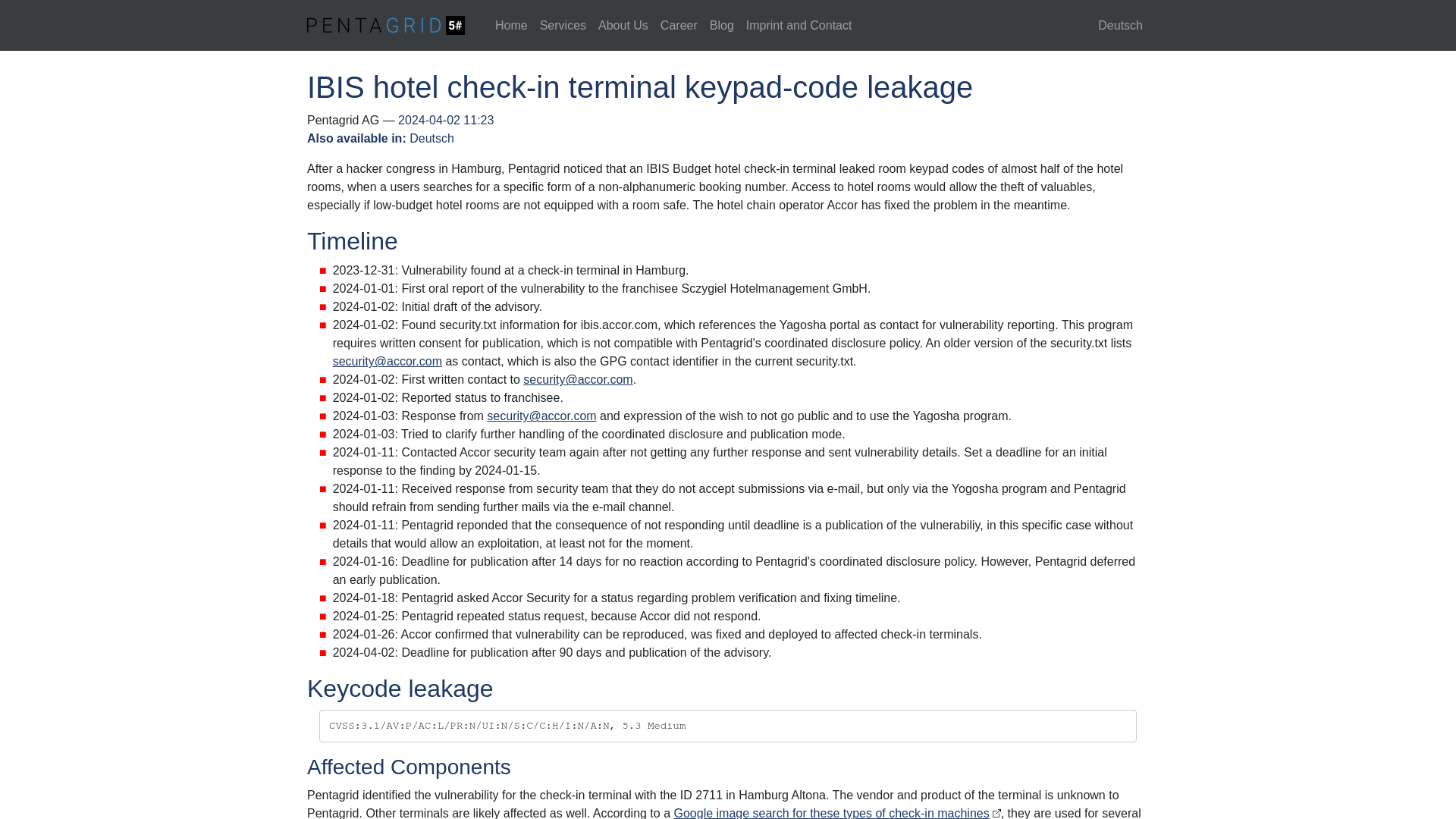Click the Also available in Deutsch link
Screen dimensions: 1456x819
[x=431, y=138]
